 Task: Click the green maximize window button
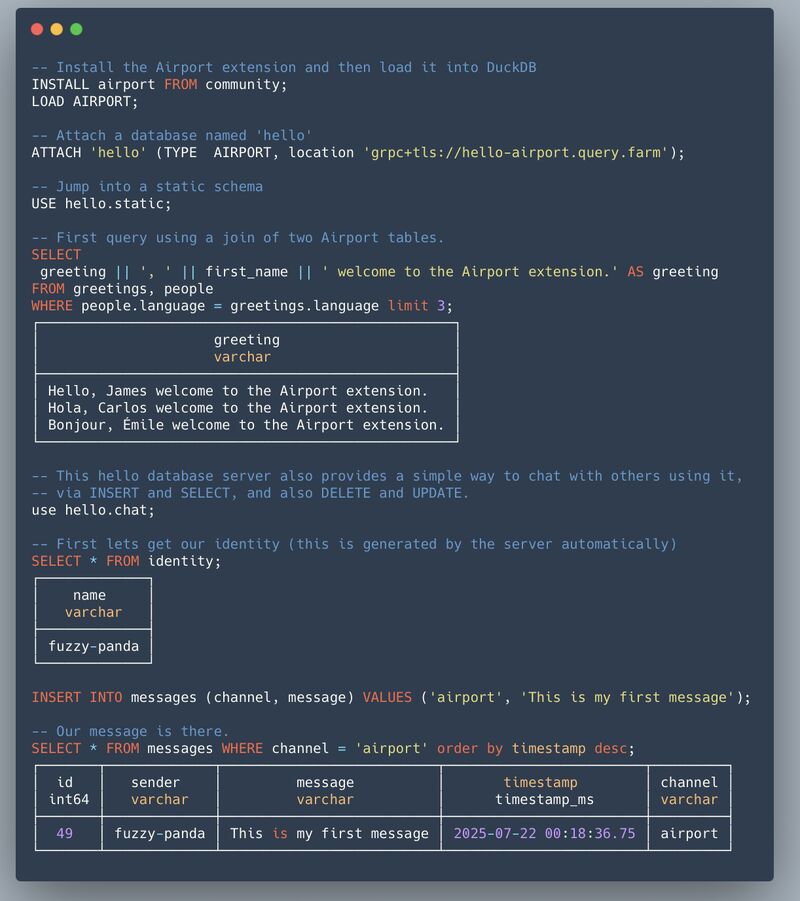point(77,29)
